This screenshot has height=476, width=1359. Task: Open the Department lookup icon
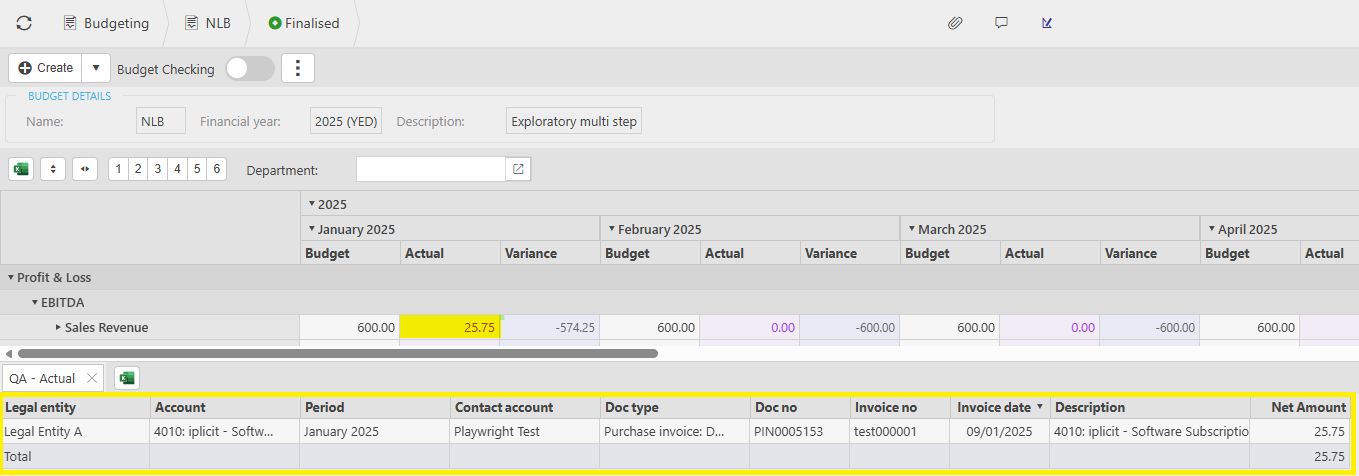coord(518,169)
